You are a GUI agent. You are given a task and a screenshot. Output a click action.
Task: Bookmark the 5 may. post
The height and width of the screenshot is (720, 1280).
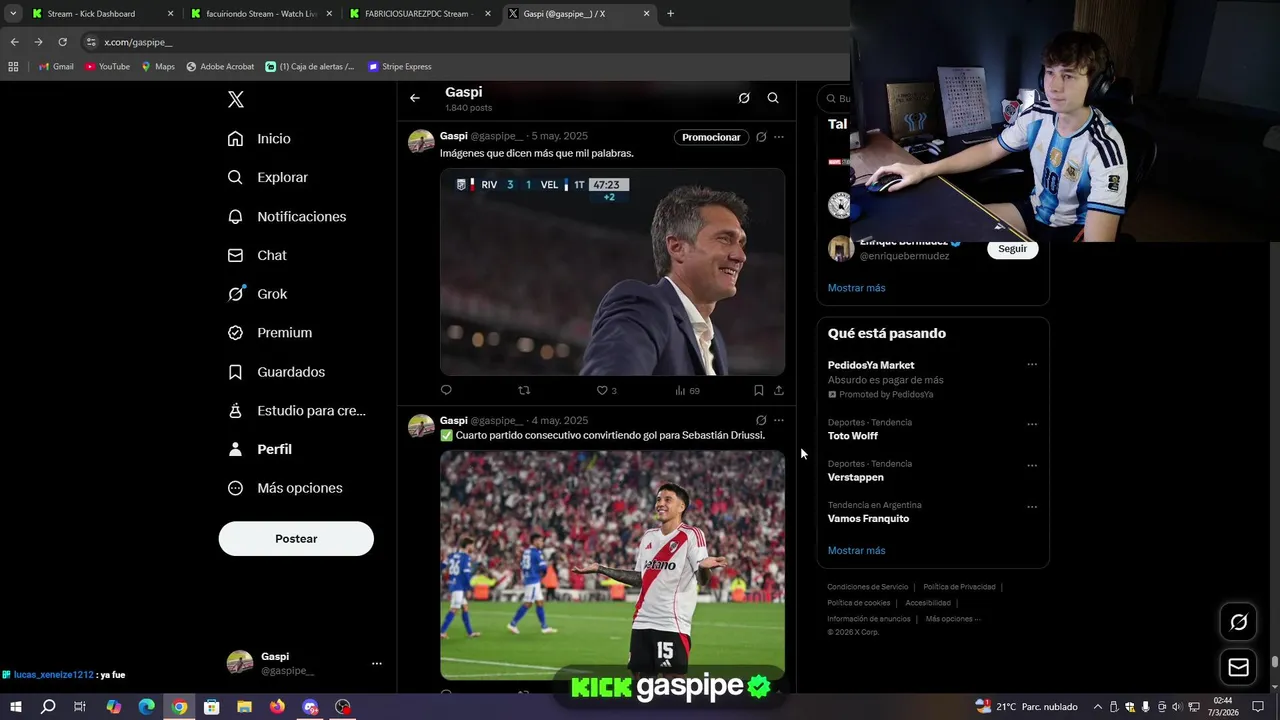758,390
